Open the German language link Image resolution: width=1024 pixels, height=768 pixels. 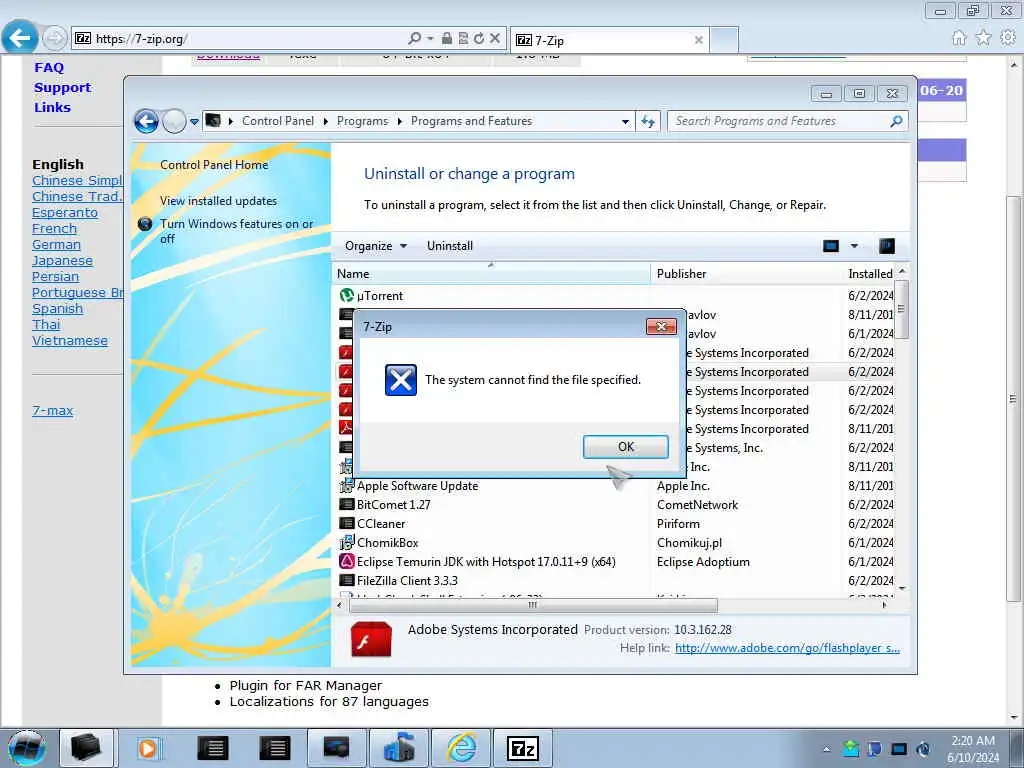point(56,245)
